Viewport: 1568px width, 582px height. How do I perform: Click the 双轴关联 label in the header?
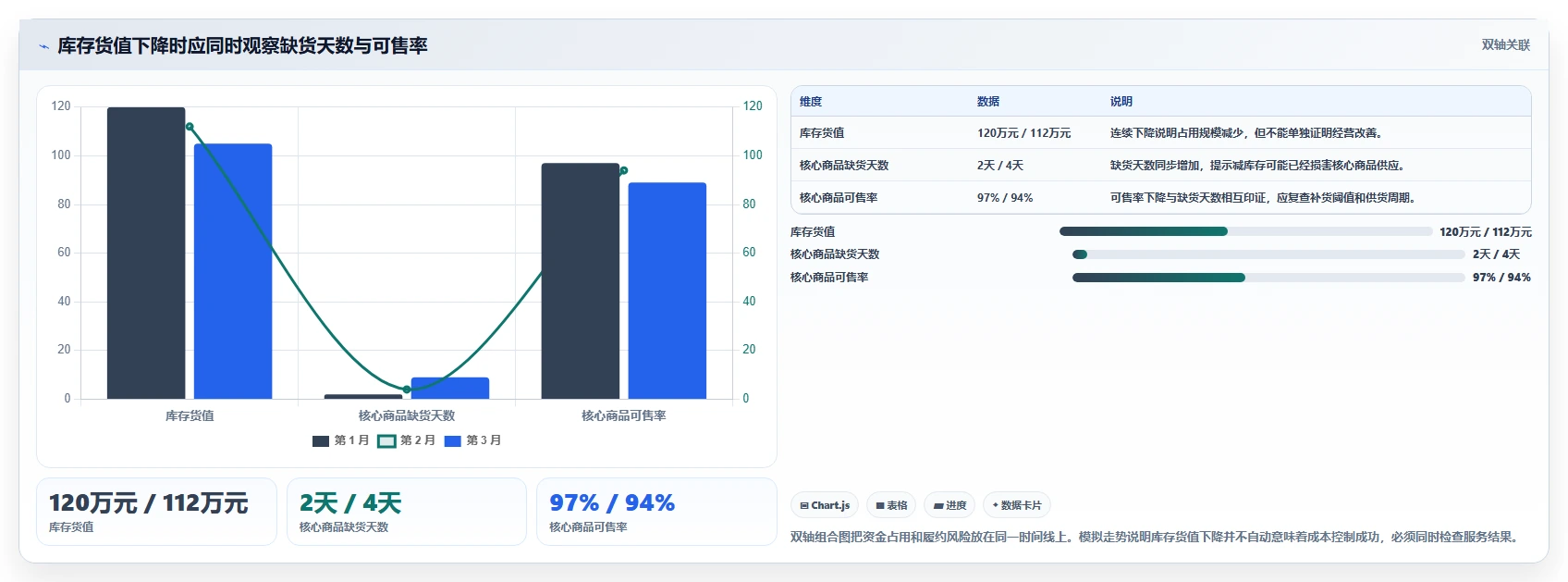[x=1506, y=44]
